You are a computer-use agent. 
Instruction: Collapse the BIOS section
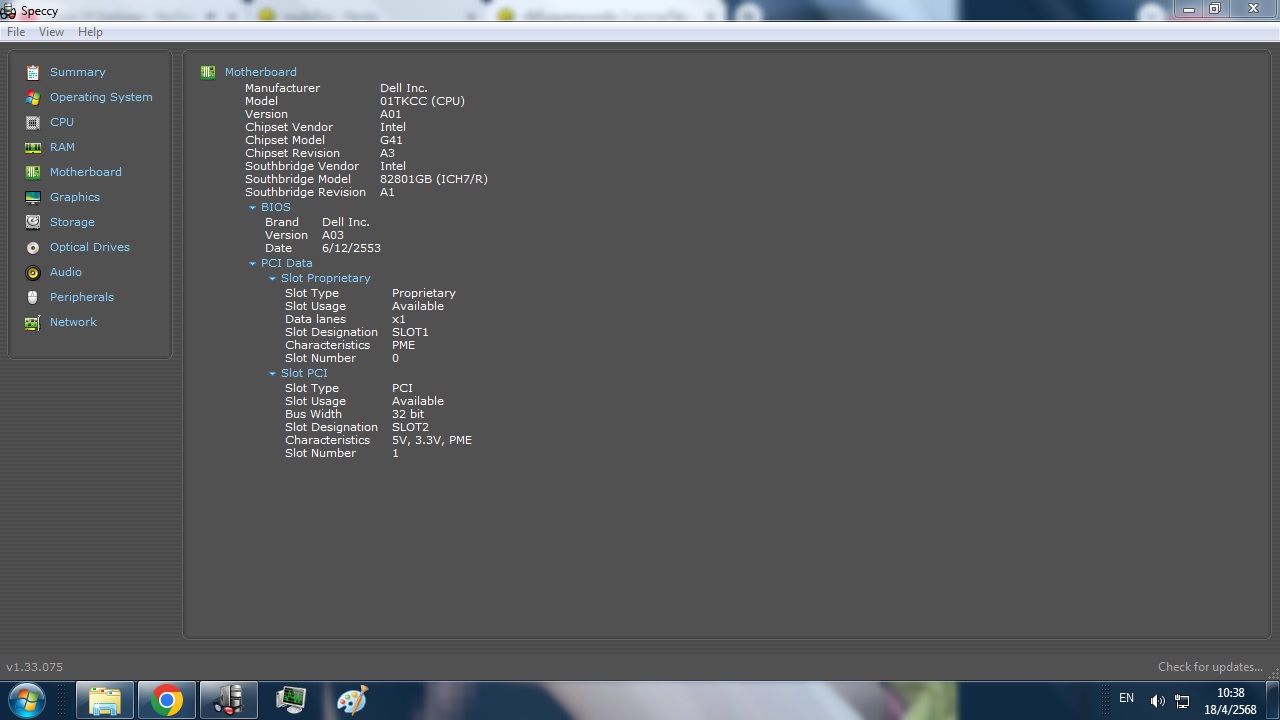coord(252,208)
